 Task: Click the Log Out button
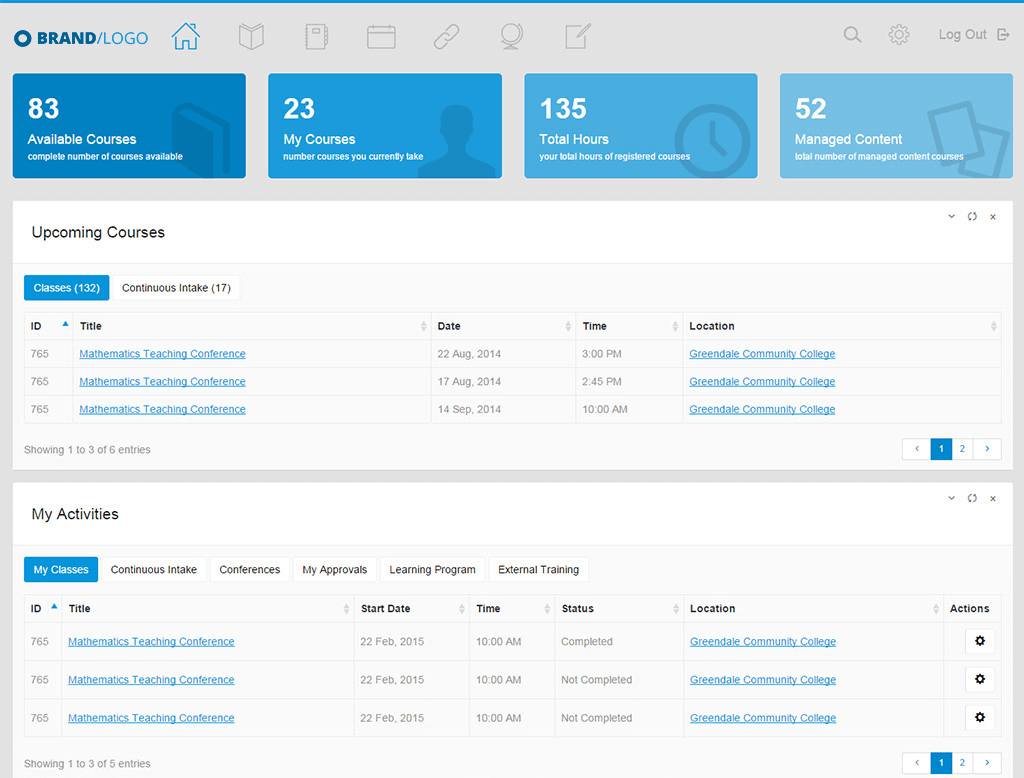961,35
